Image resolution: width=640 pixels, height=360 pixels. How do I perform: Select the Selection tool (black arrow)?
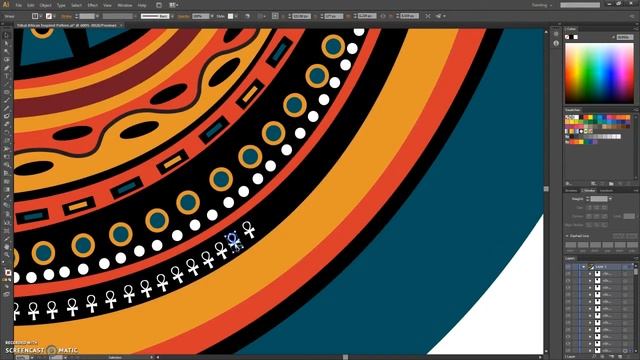(x=6, y=36)
